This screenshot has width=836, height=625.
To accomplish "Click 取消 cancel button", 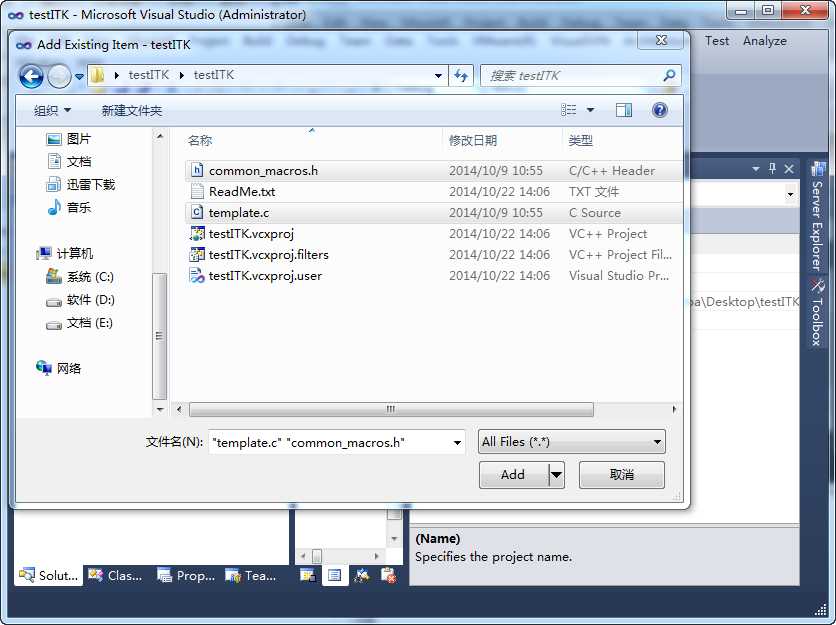I will 622,475.
